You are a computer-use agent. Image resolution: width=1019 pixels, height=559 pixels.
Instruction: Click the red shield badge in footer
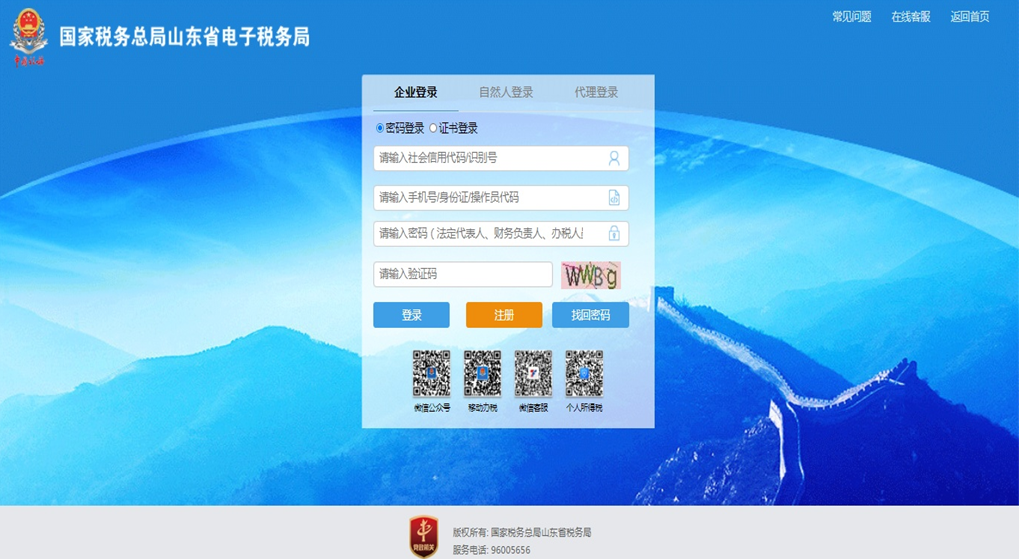424,537
